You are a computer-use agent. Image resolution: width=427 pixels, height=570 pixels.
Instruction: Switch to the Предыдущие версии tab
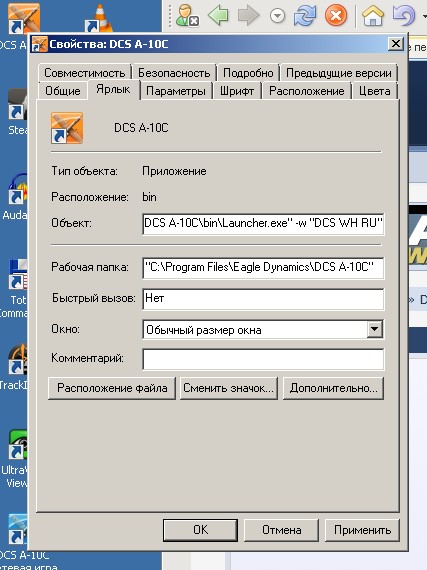tap(339, 73)
